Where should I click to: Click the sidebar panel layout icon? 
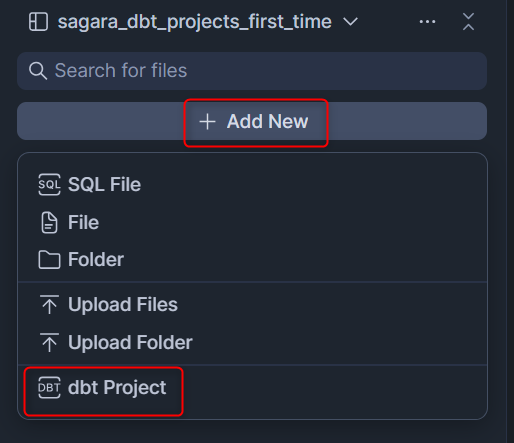pyautogui.click(x=38, y=22)
